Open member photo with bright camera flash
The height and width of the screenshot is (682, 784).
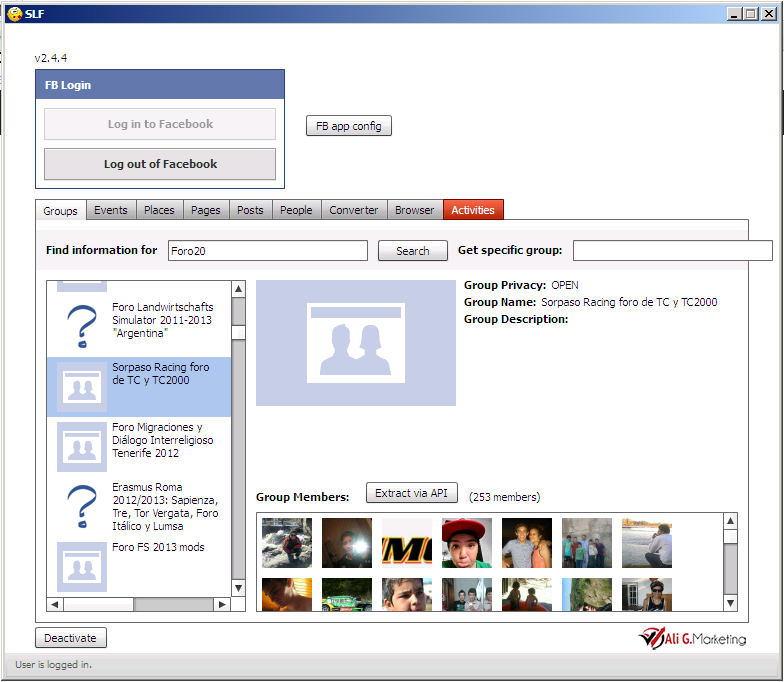click(x=347, y=543)
